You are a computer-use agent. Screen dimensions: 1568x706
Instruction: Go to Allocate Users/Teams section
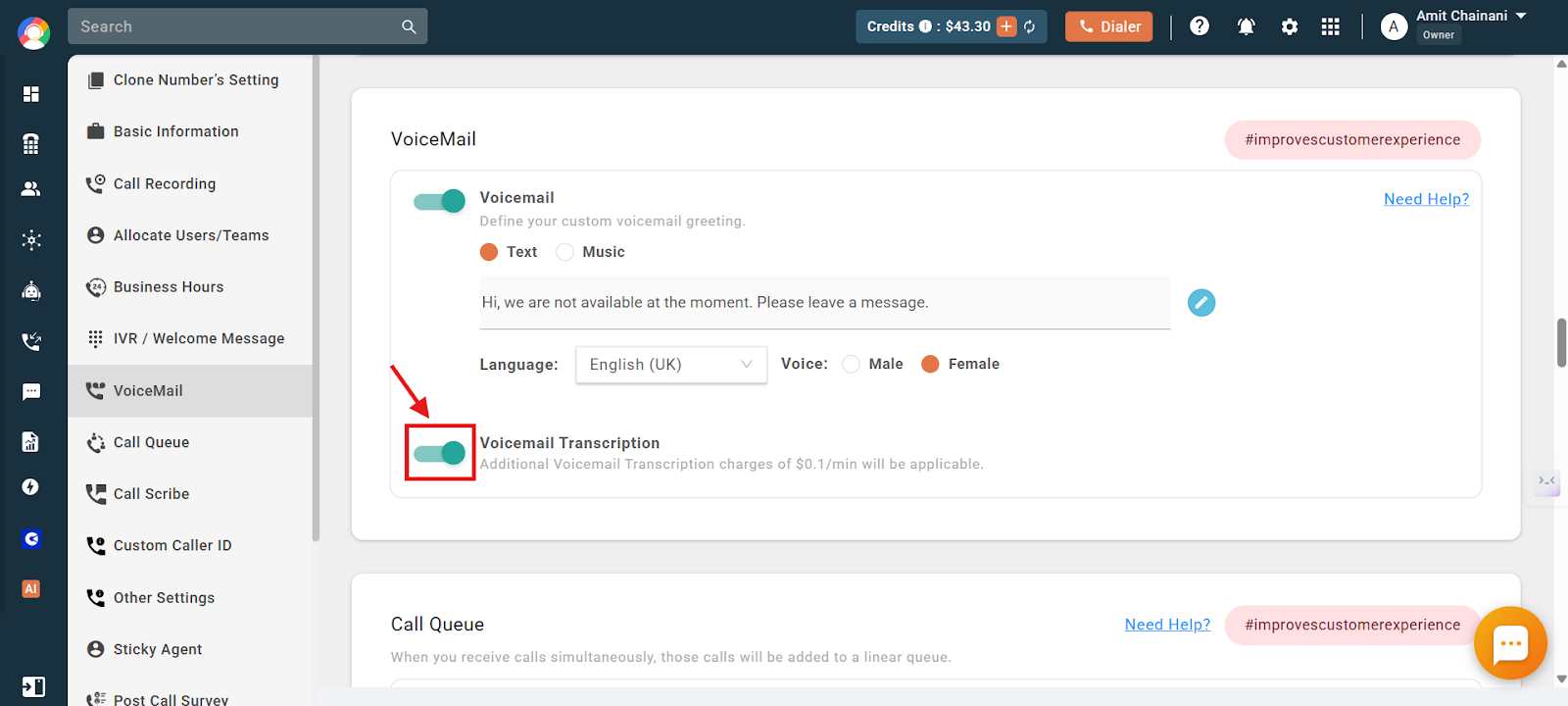point(190,235)
